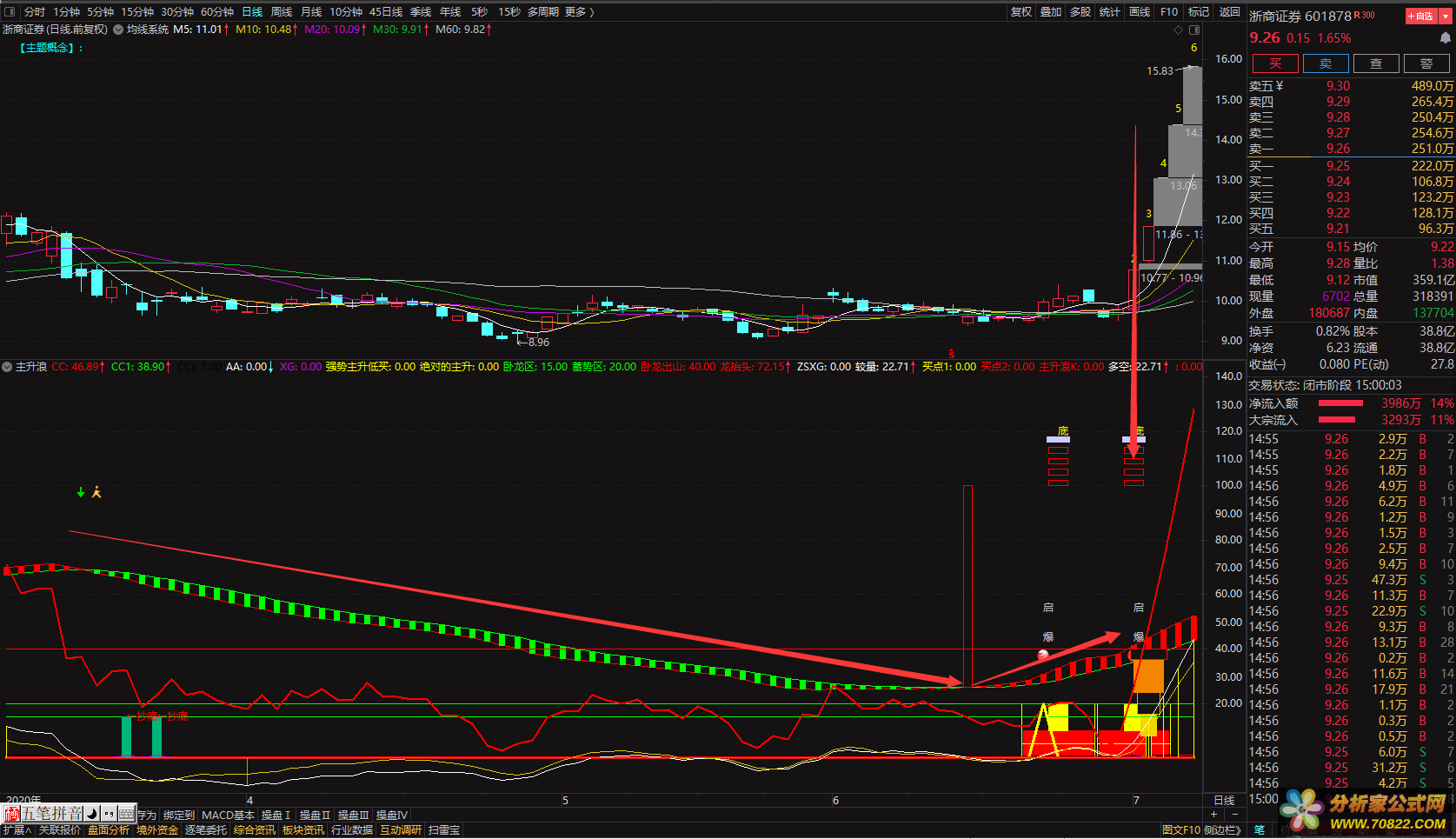Open the 行业数据 tab
The image size is (1456, 839).
(352, 830)
